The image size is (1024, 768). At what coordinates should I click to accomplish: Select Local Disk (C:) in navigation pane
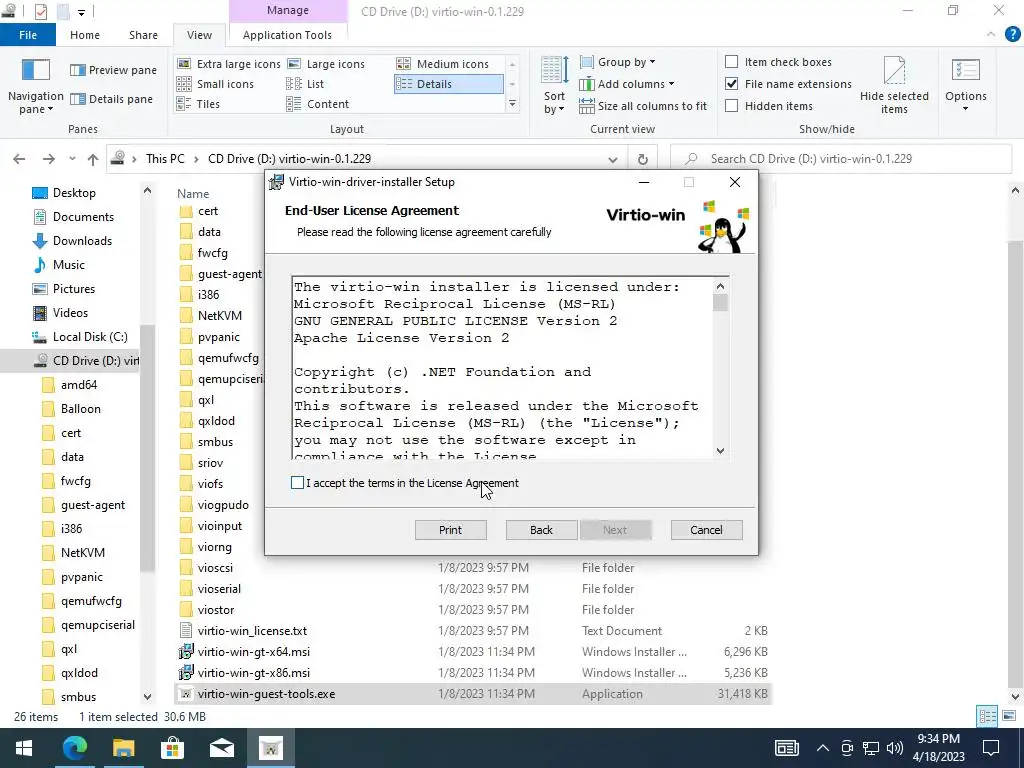point(90,336)
